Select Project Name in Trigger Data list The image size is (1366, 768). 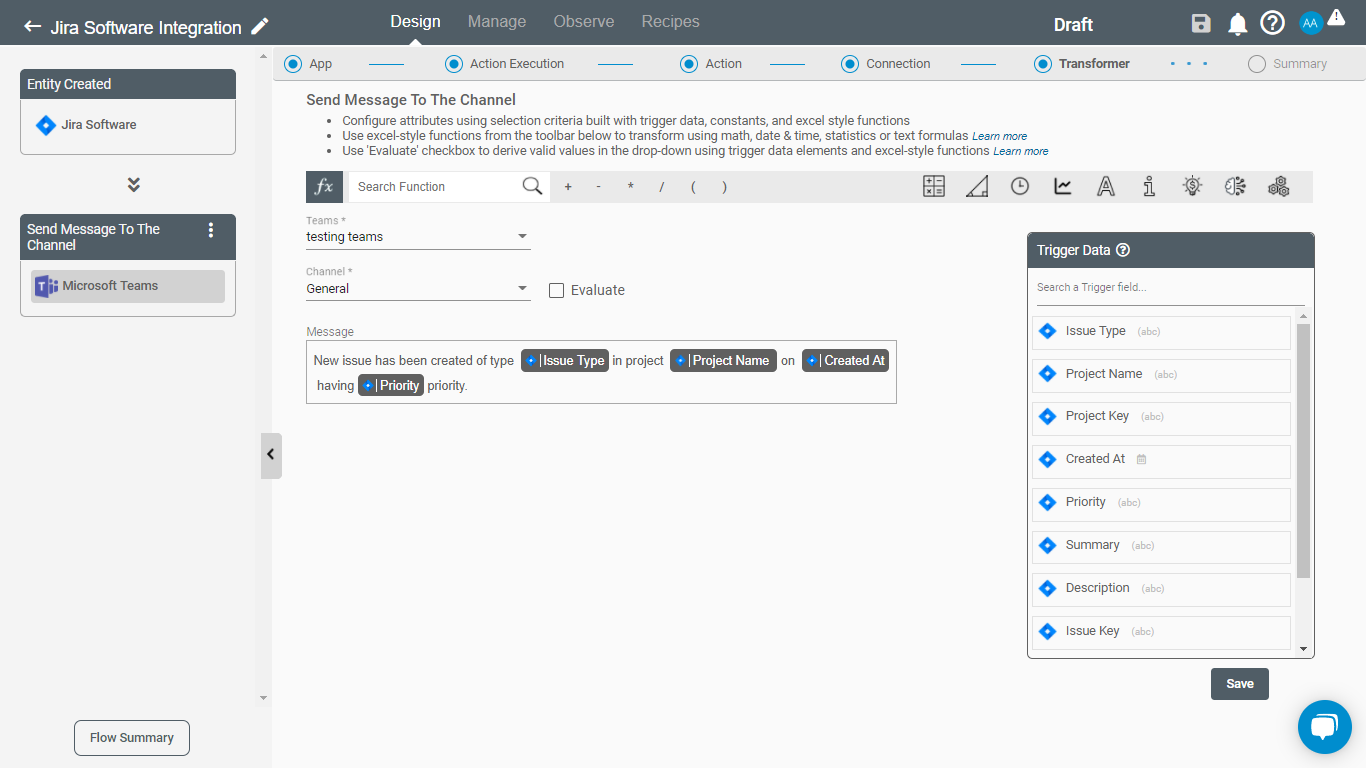pyautogui.click(x=1161, y=375)
